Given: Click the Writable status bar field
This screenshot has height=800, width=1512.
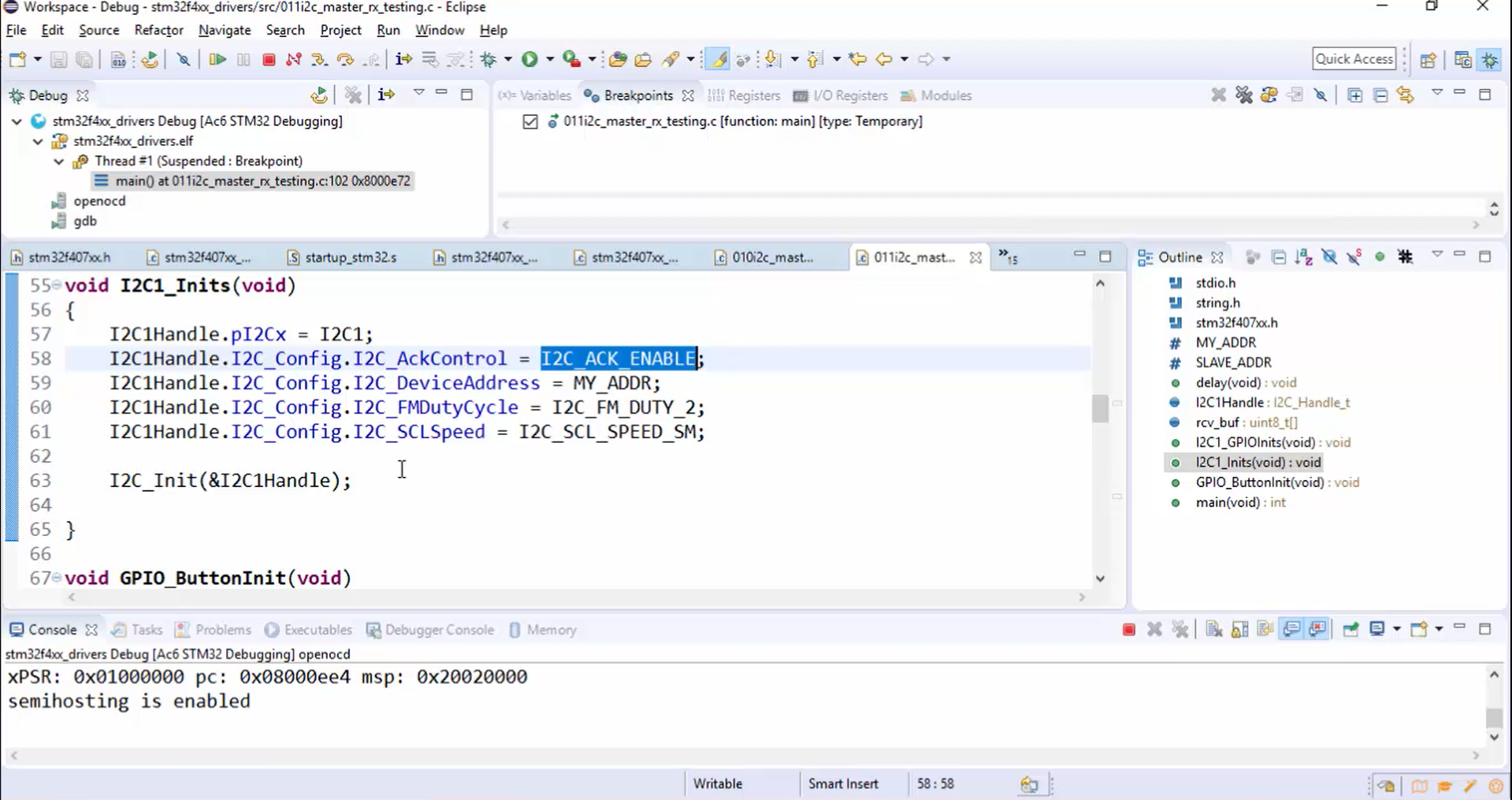Looking at the screenshot, I should pyautogui.click(x=718, y=784).
